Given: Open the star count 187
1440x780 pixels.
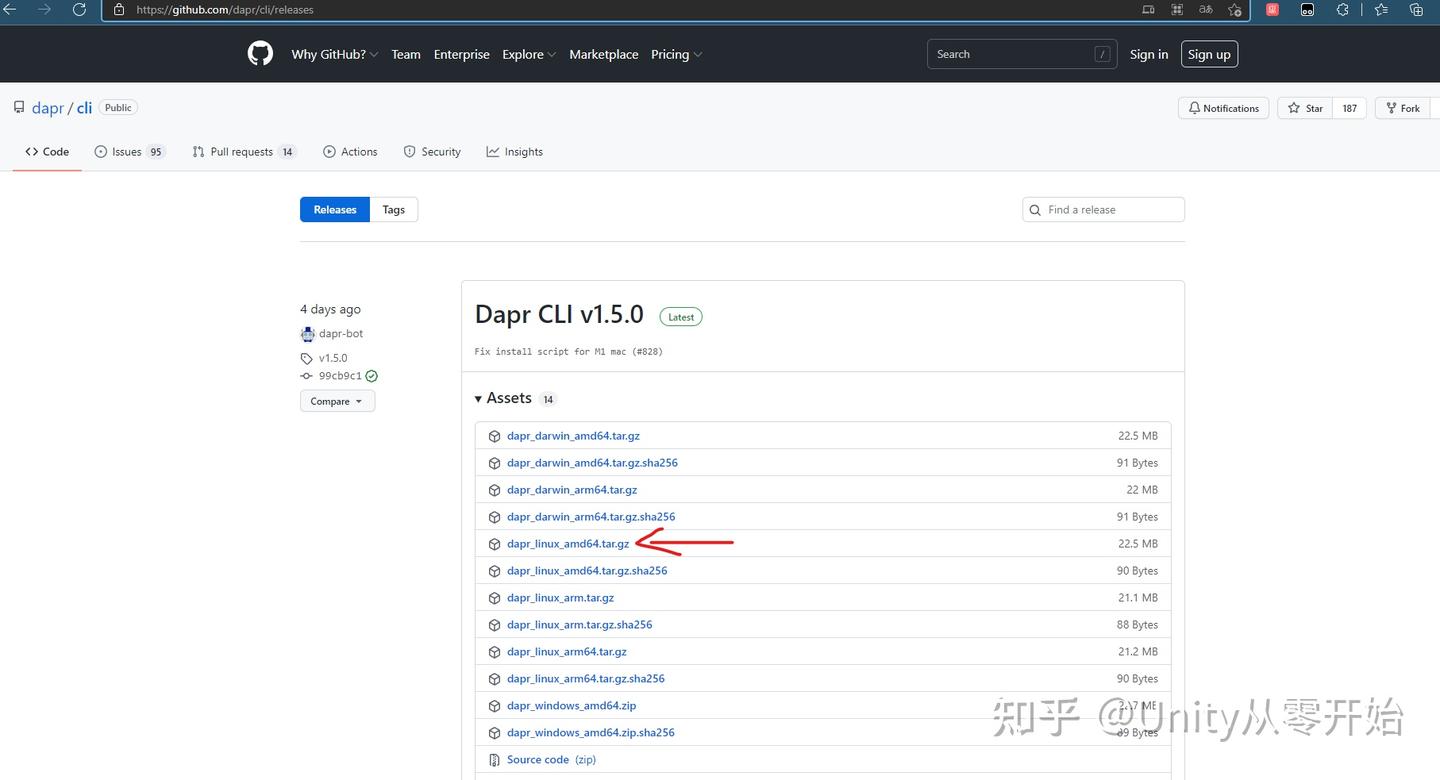Looking at the screenshot, I should coord(1350,108).
